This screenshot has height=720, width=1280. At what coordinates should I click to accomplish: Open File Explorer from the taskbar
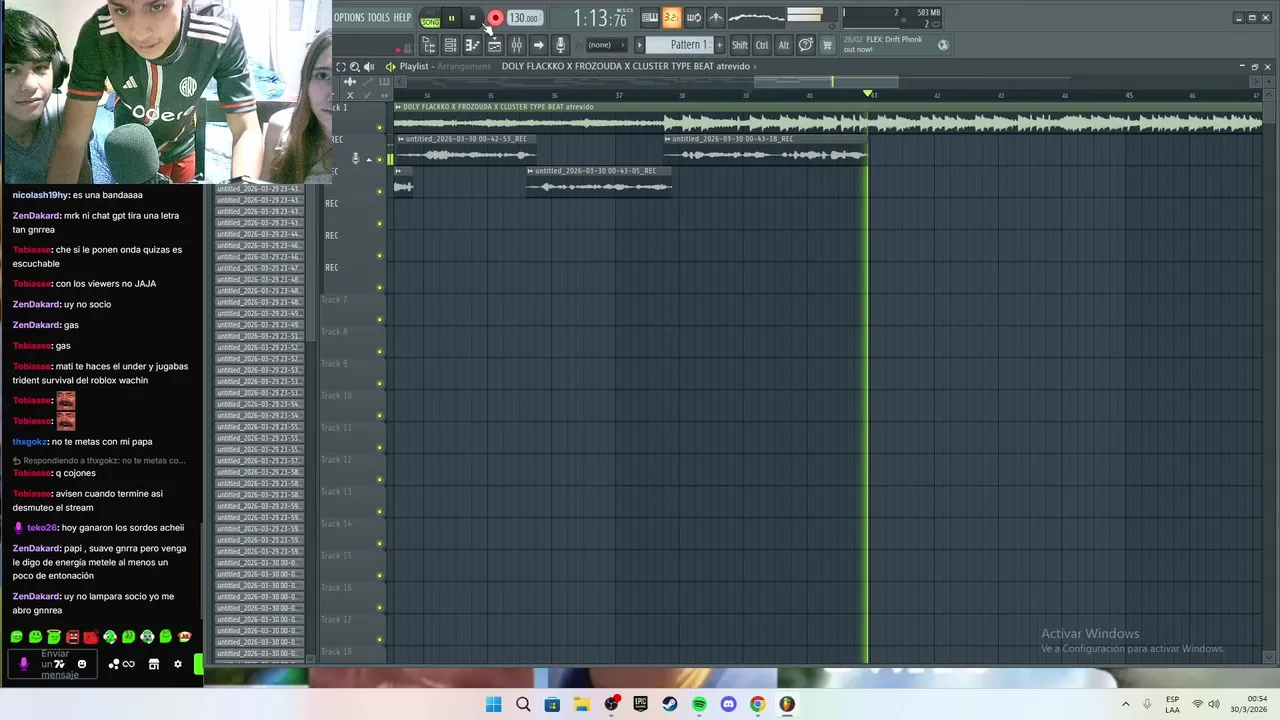[x=581, y=704]
